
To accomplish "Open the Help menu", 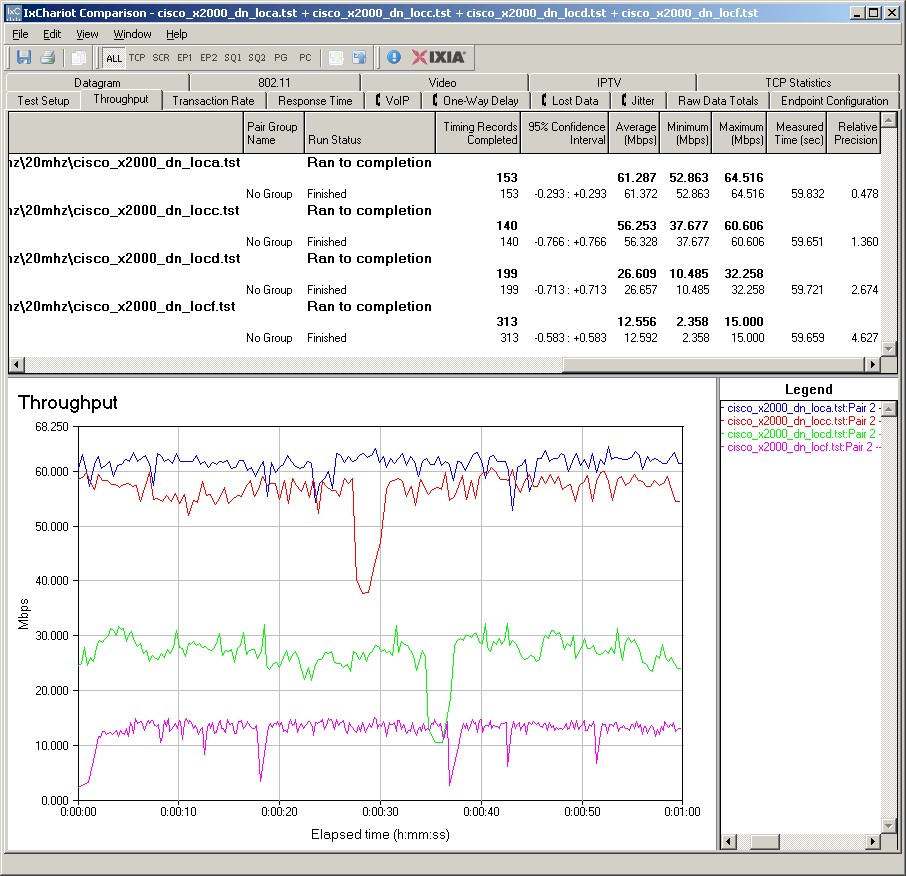I will click(x=177, y=34).
